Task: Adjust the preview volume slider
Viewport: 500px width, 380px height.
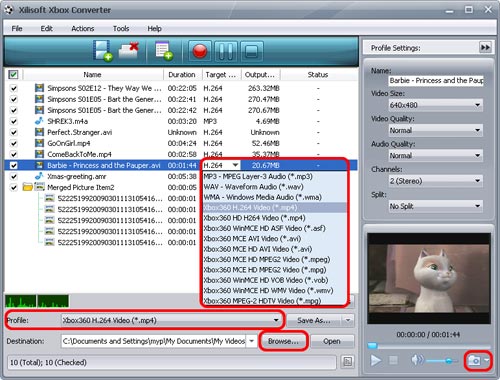Action: coord(442,361)
